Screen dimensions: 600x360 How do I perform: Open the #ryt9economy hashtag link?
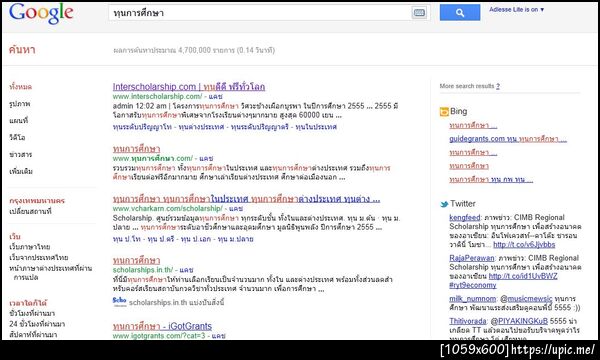(x=473, y=285)
